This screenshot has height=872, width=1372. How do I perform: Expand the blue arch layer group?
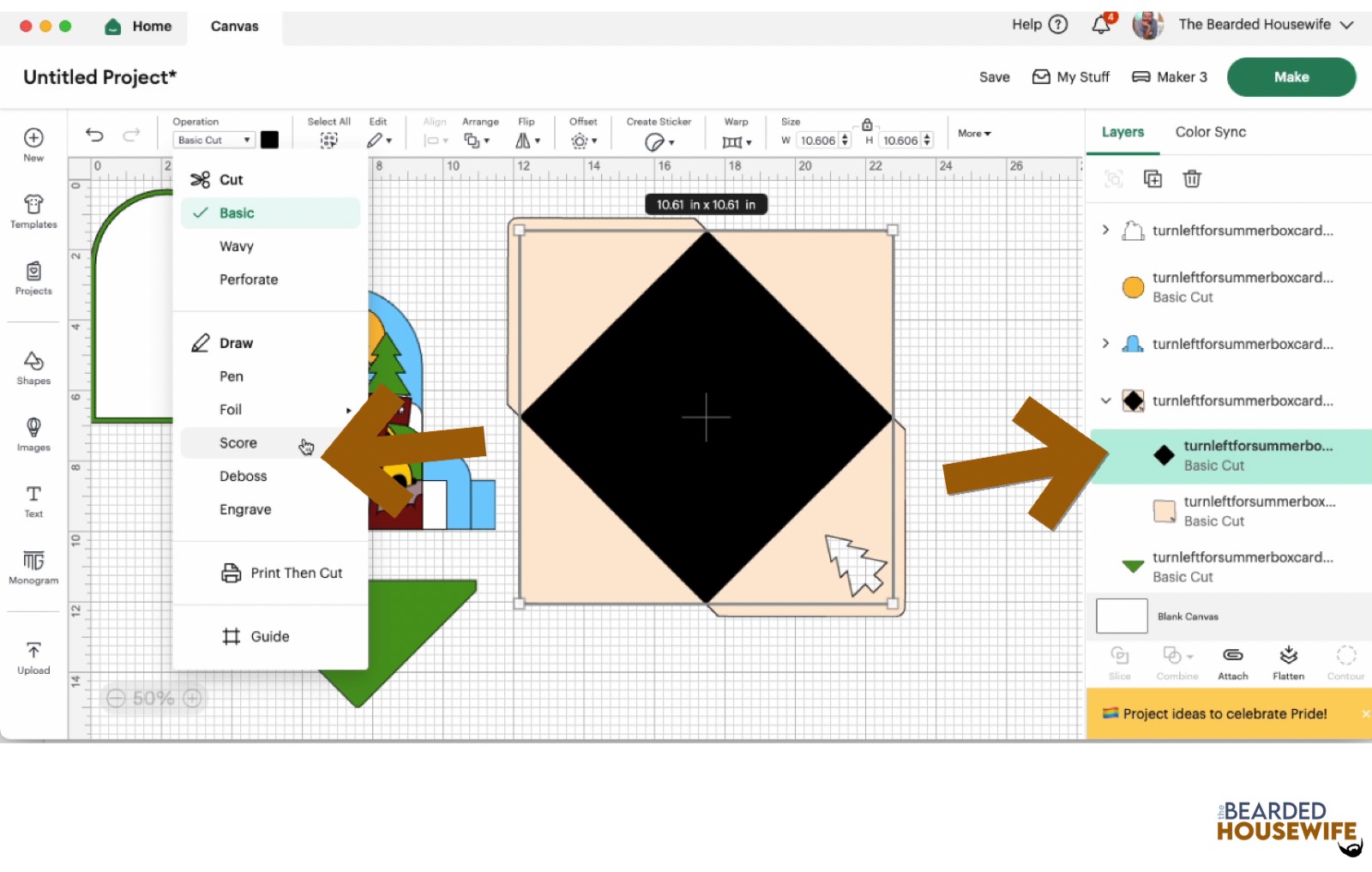point(1105,343)
